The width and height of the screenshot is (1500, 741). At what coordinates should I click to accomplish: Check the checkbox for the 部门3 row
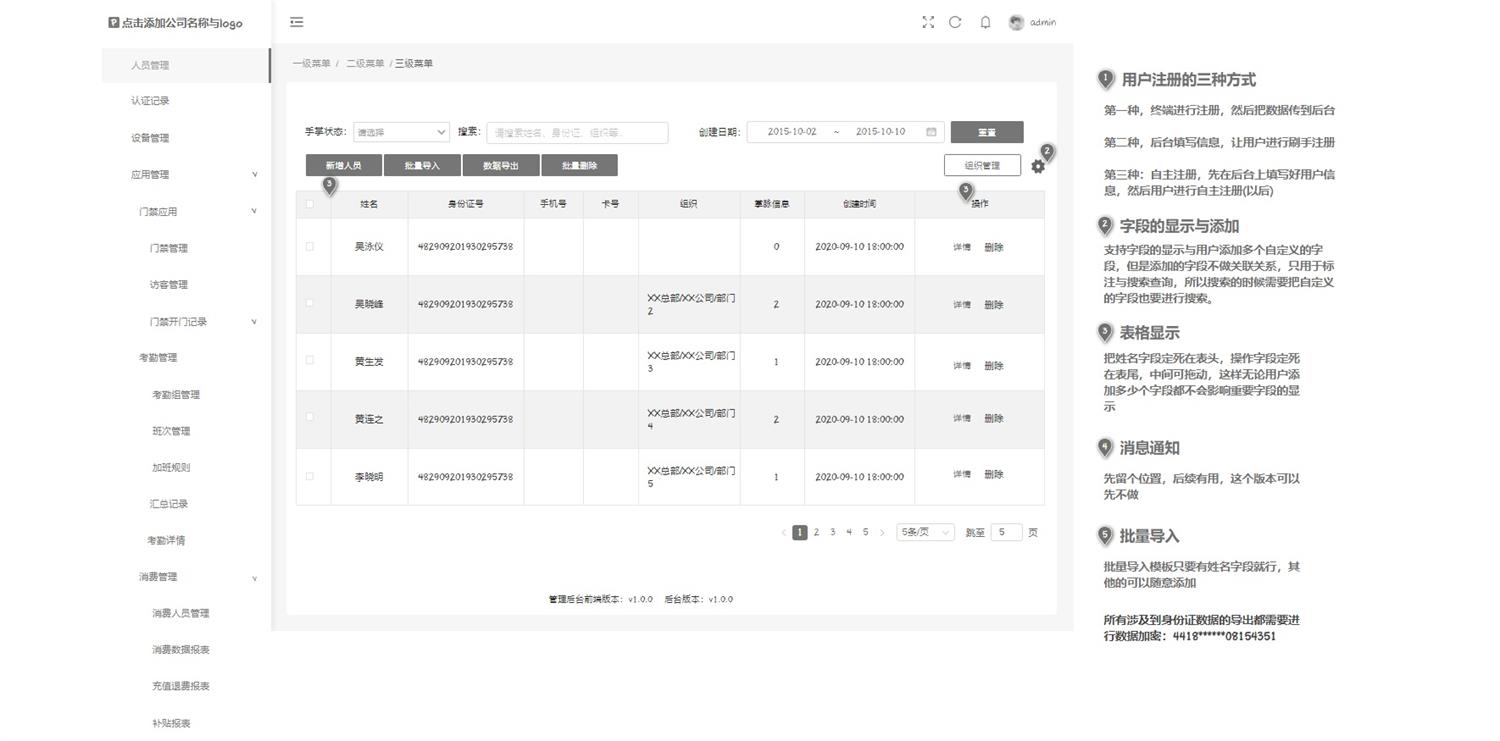[310, 360]
